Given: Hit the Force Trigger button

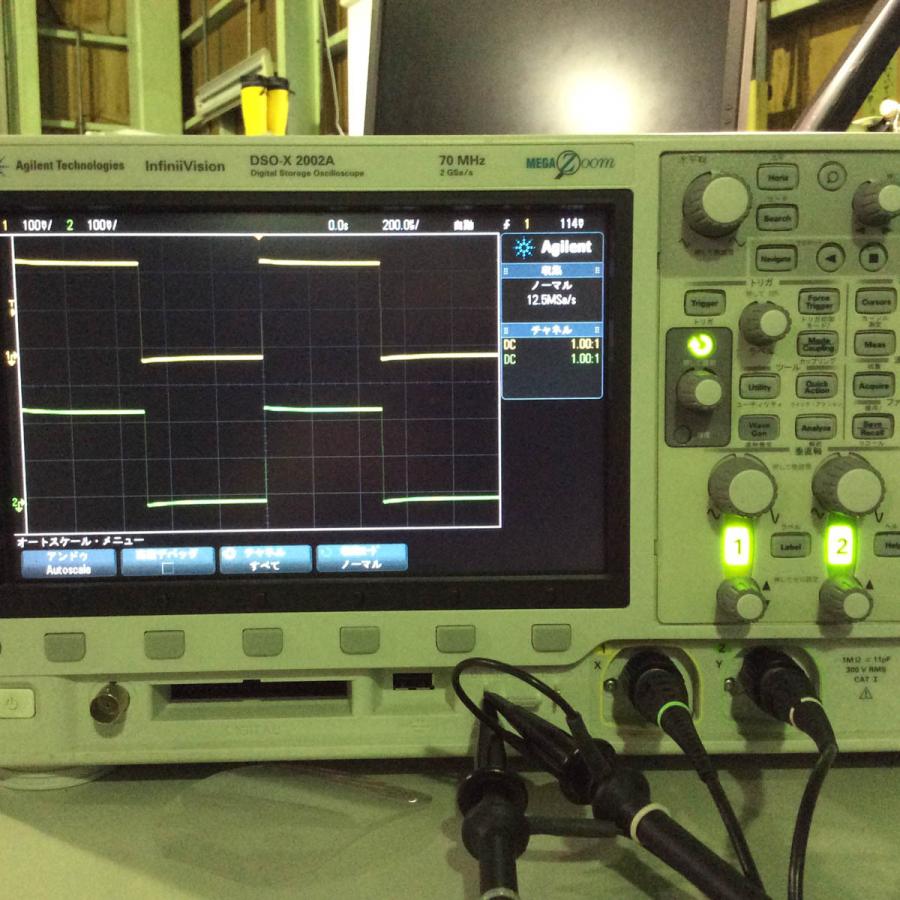Looking at the screenshot, I should [818, 301].
